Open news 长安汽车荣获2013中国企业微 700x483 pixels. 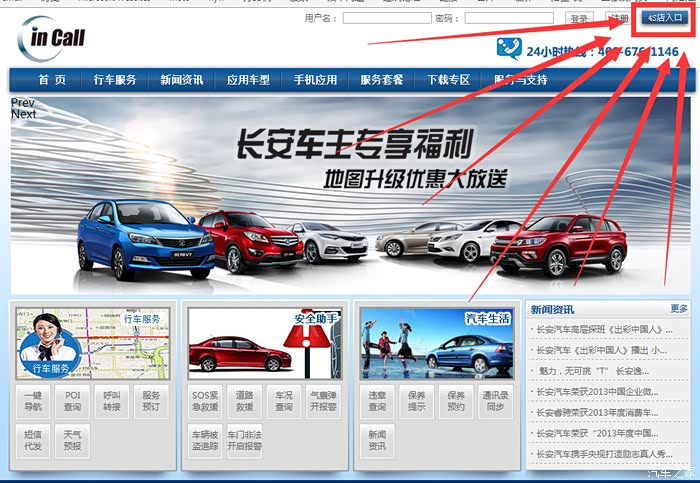point(597,392)
